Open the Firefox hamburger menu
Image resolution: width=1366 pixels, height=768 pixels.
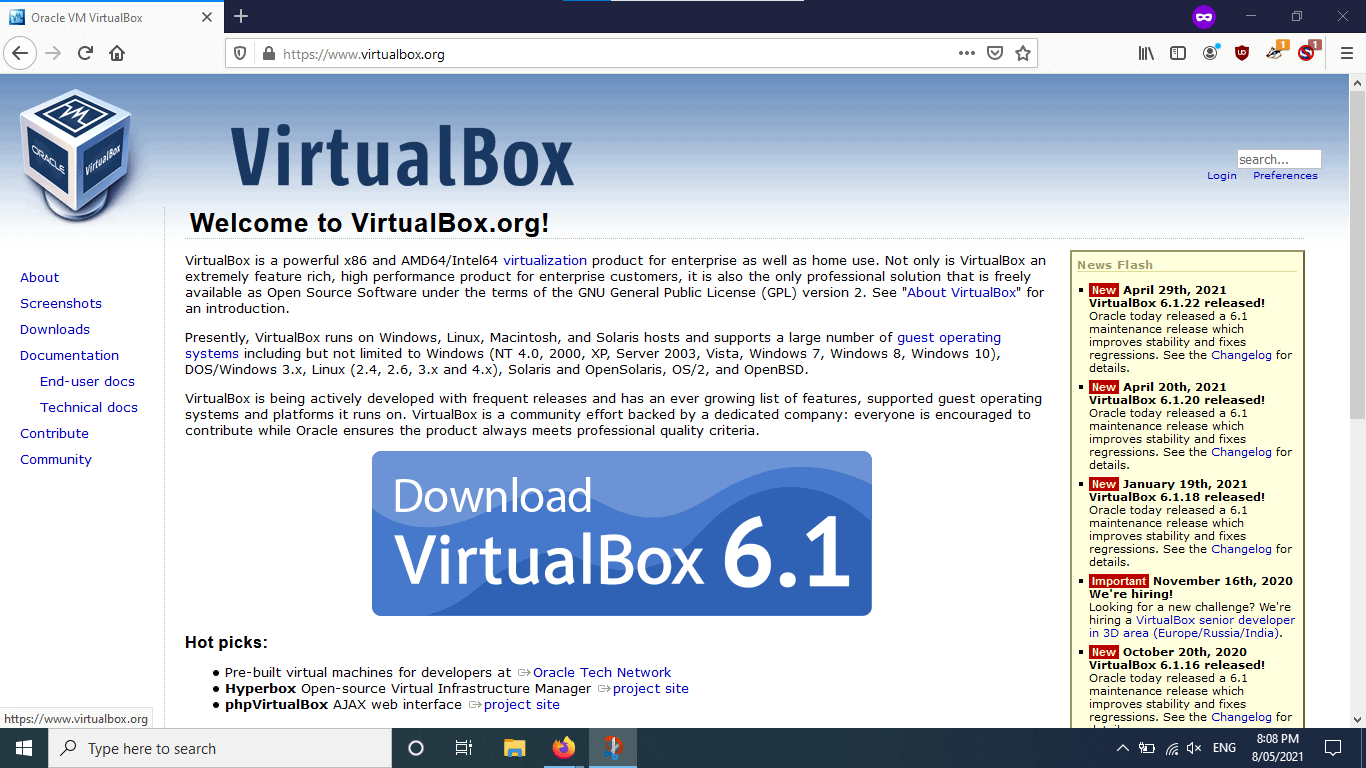click(x=1346, y=53)
